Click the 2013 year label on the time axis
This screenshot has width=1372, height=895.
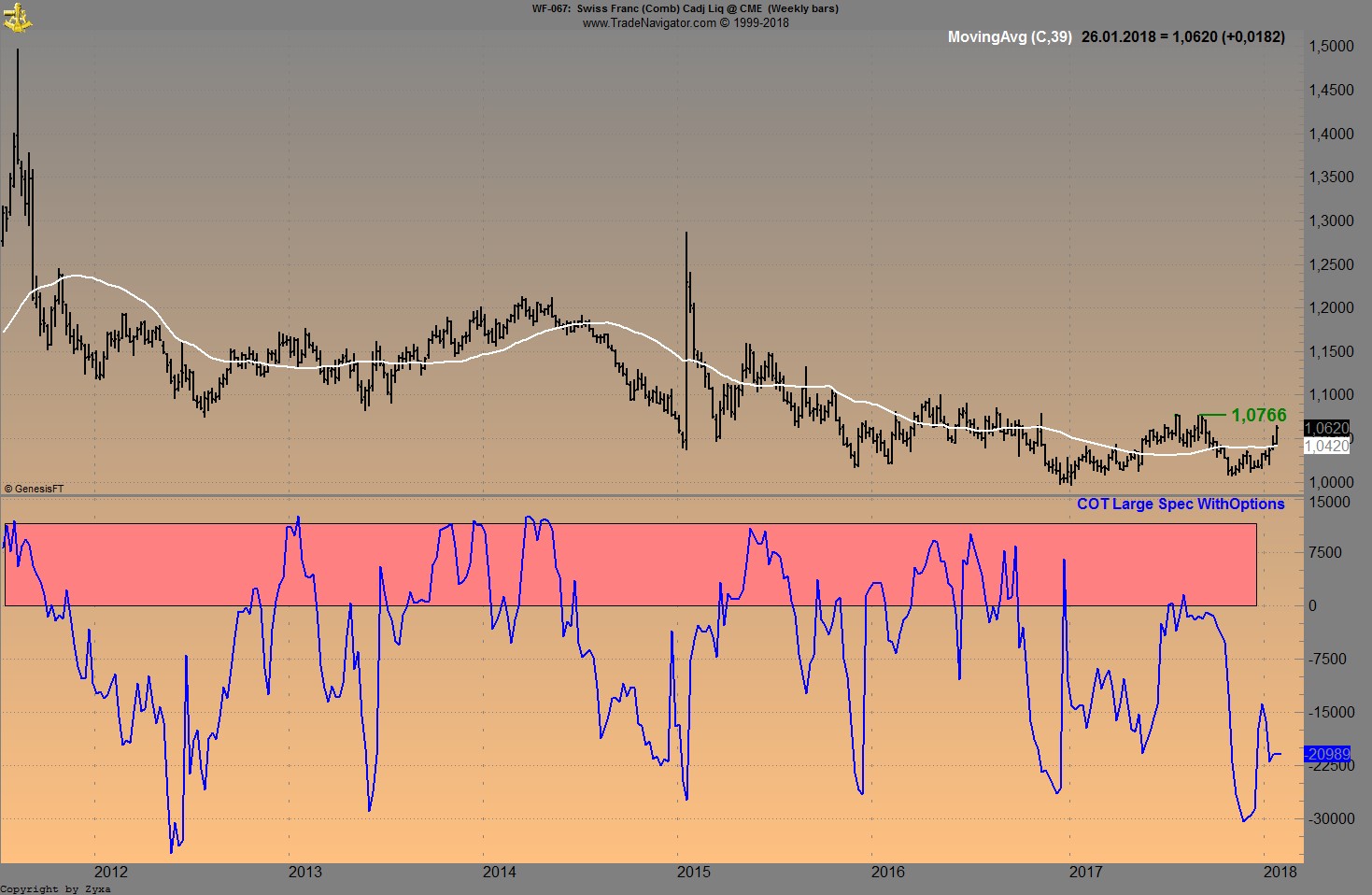pyautogui.click(x=304, y=872)
